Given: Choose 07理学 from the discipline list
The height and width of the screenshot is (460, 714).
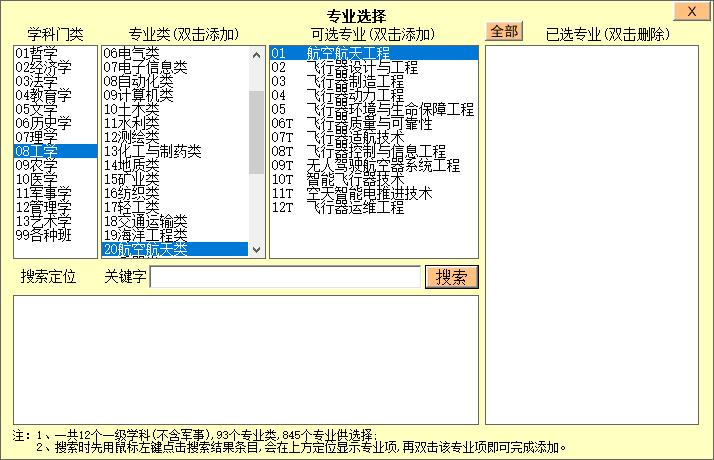Looking at the screenshot, I should [35, 137].
